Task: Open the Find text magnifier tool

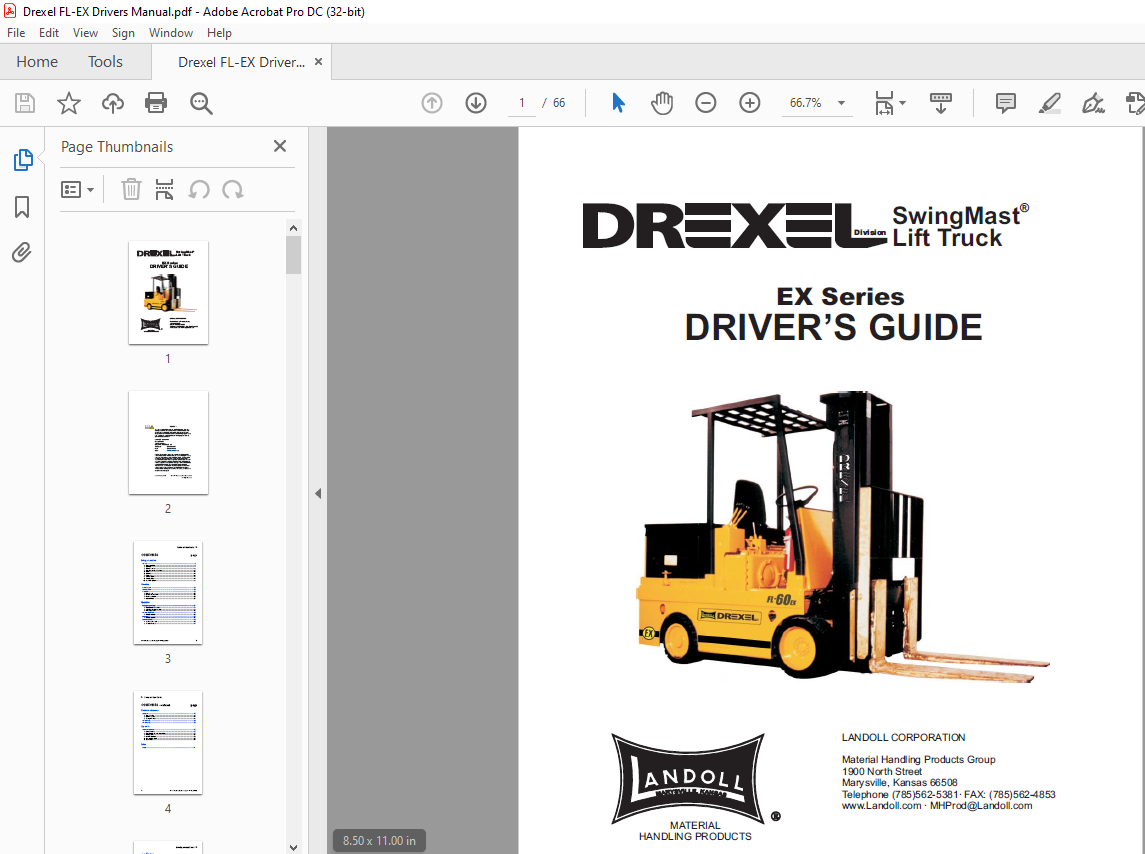Action: pyautogui.click(x=201, y=103)
